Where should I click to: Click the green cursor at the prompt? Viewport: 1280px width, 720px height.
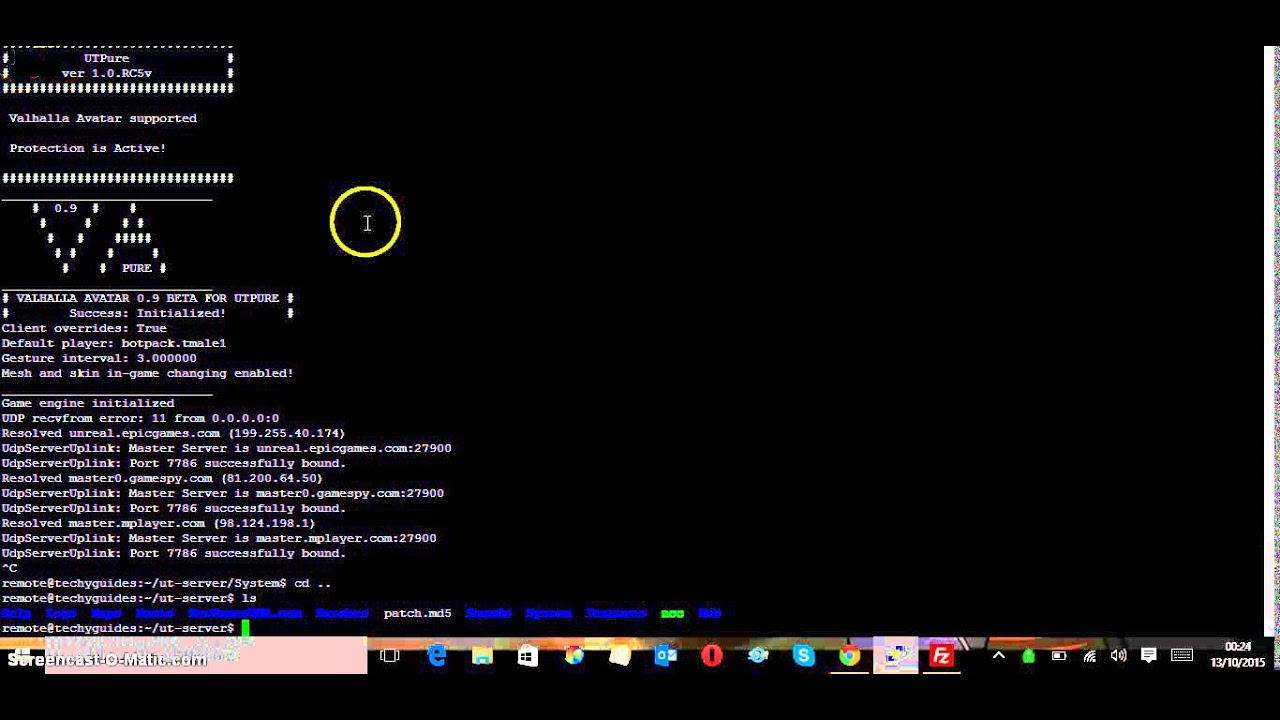245,628
